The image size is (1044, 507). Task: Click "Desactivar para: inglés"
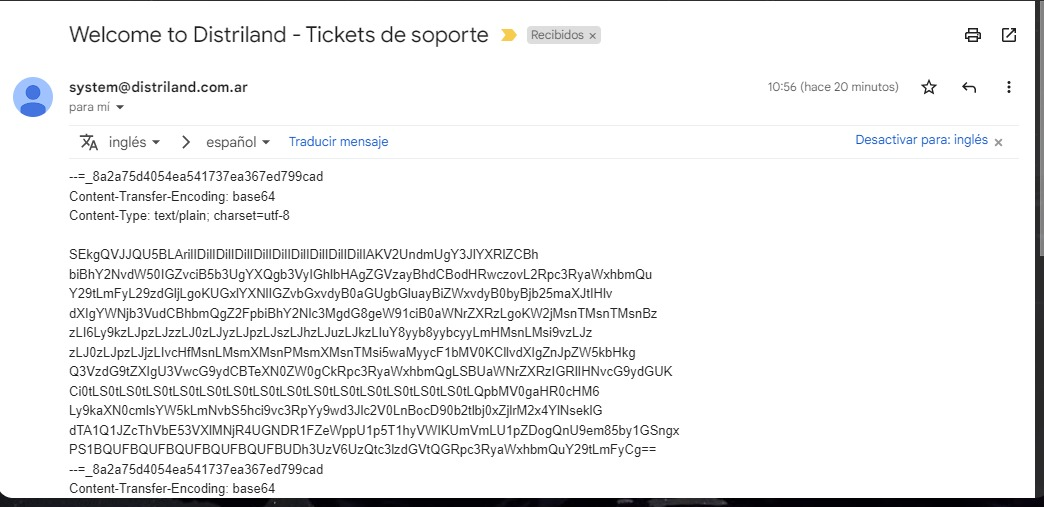coord(921,141)
